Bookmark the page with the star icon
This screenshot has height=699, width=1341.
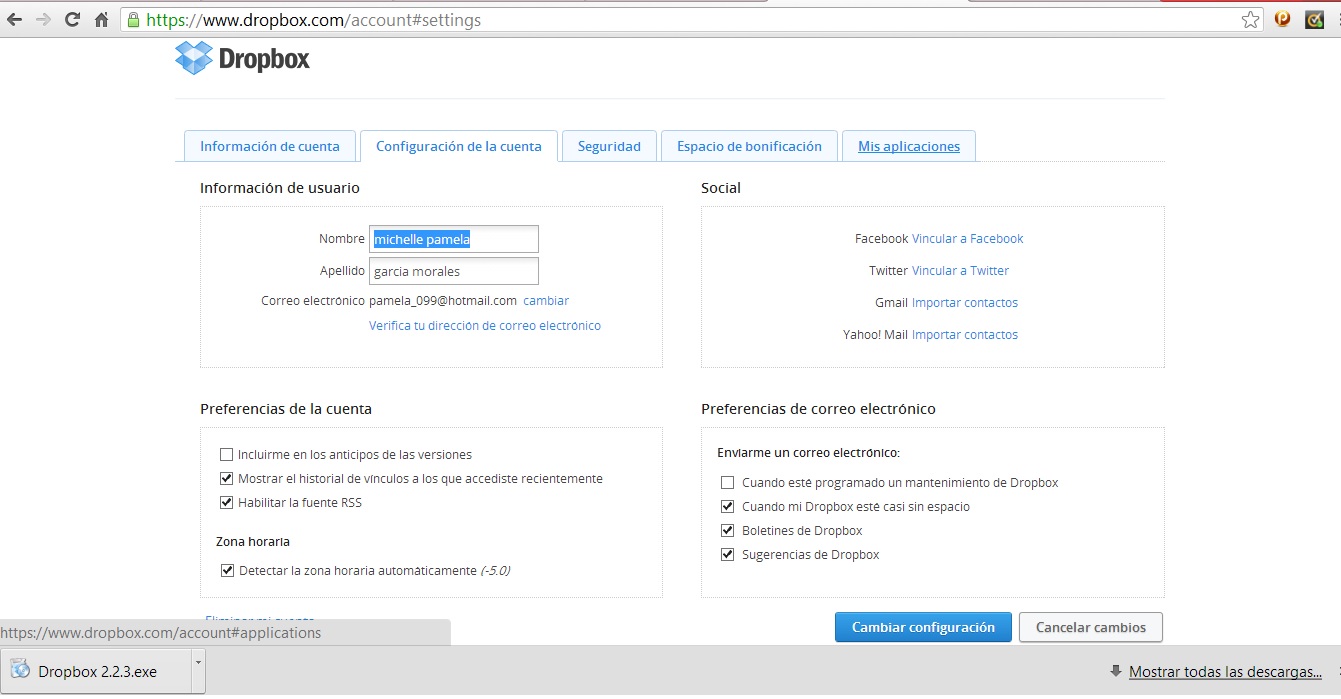tap(1250, 20)
